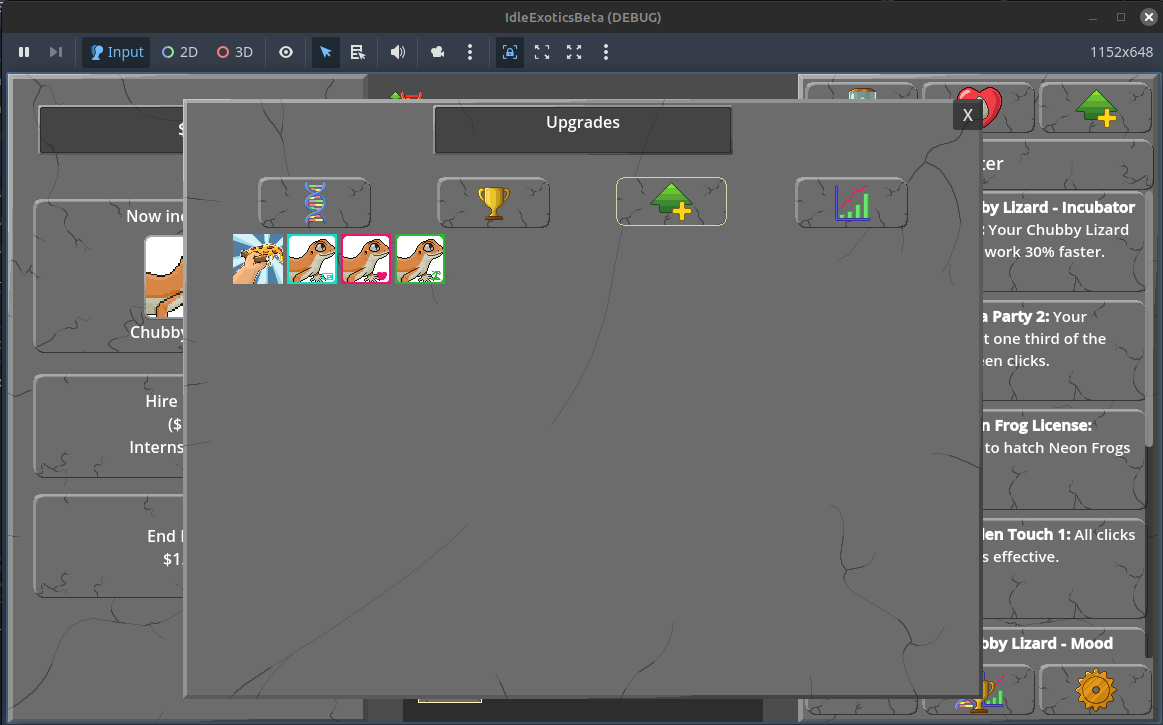Click the Upgrades title banner
Image resolution: width=1163 pixels, height=725 pixels.
[583, 130]
